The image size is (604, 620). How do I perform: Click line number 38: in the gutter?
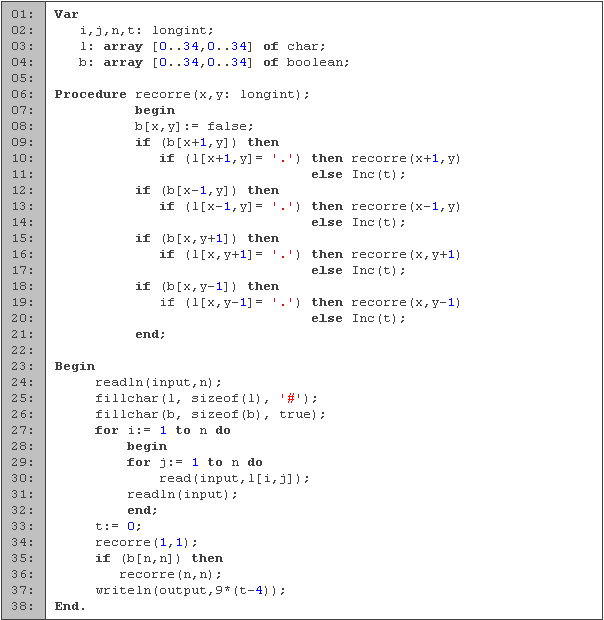(23, 606)
